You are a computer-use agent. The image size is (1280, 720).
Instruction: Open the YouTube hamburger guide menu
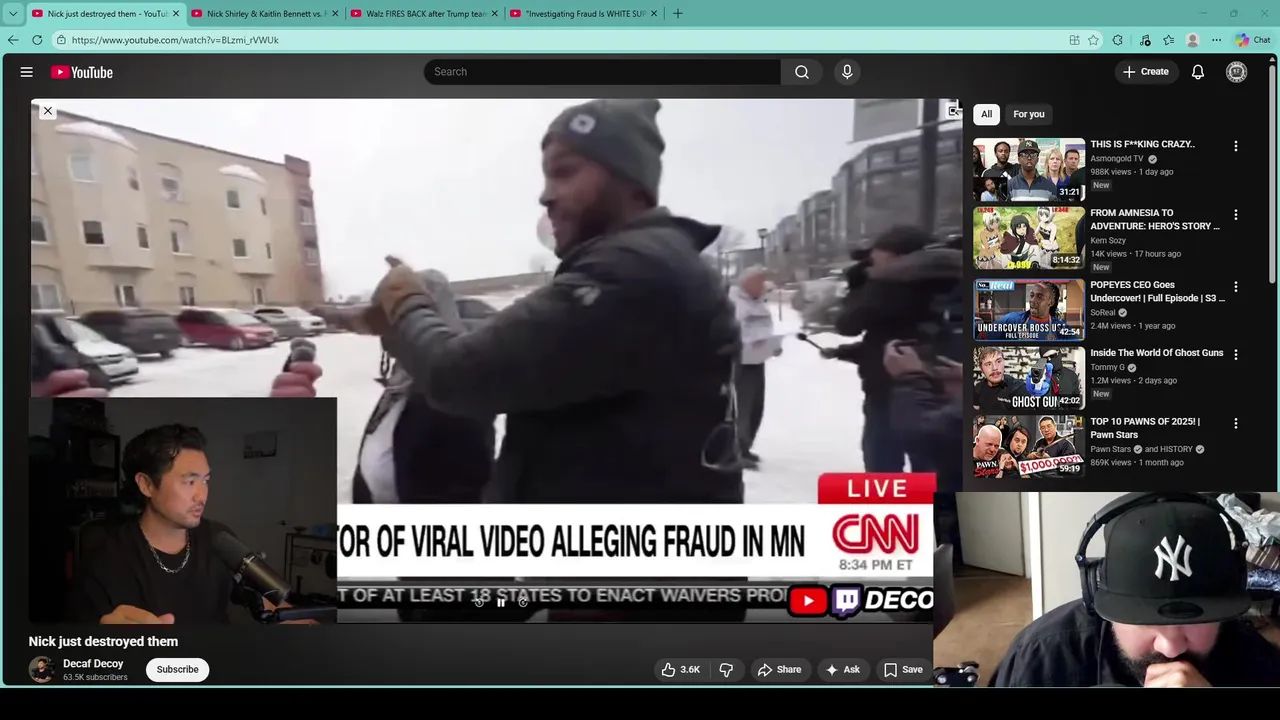tap(27, 72)
